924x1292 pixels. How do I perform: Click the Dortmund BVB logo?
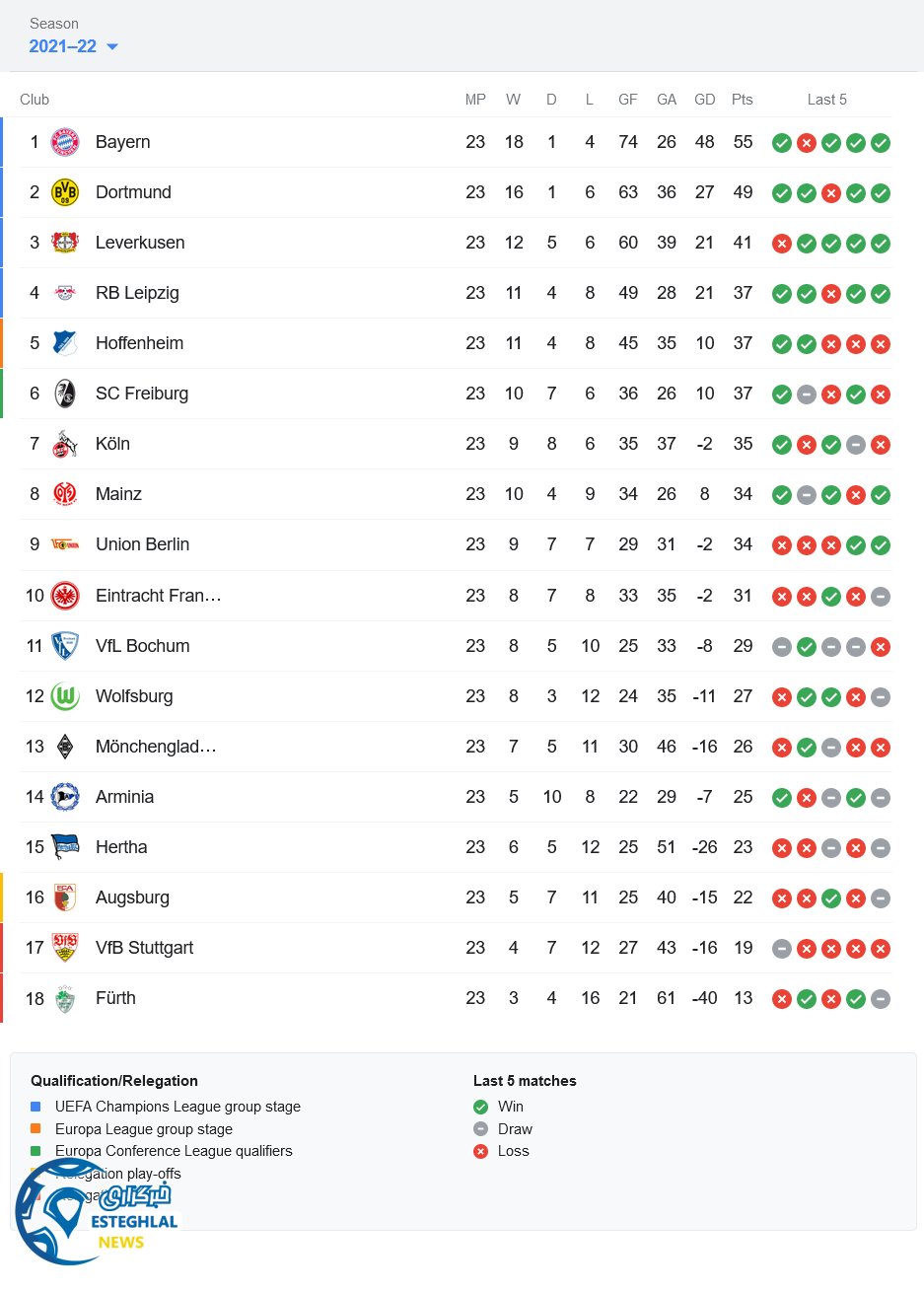(65, 192)
